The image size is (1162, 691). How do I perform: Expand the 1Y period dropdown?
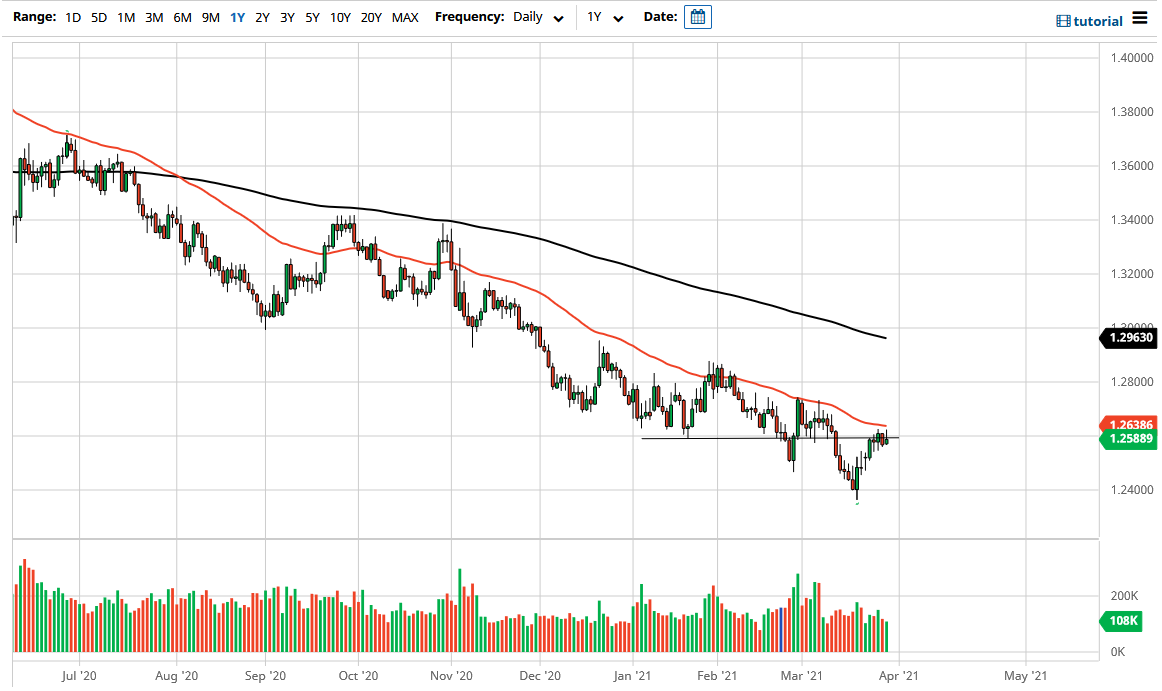[605, 17]
